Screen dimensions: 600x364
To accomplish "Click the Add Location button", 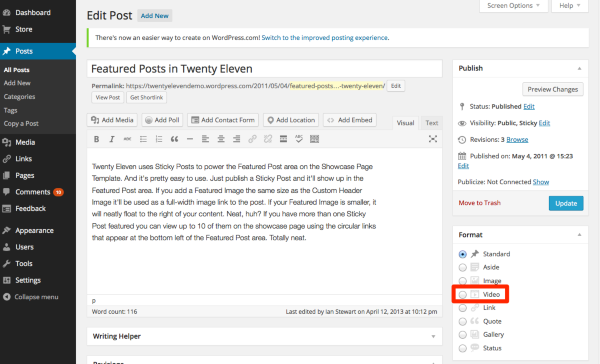I will tap(291, 120).
